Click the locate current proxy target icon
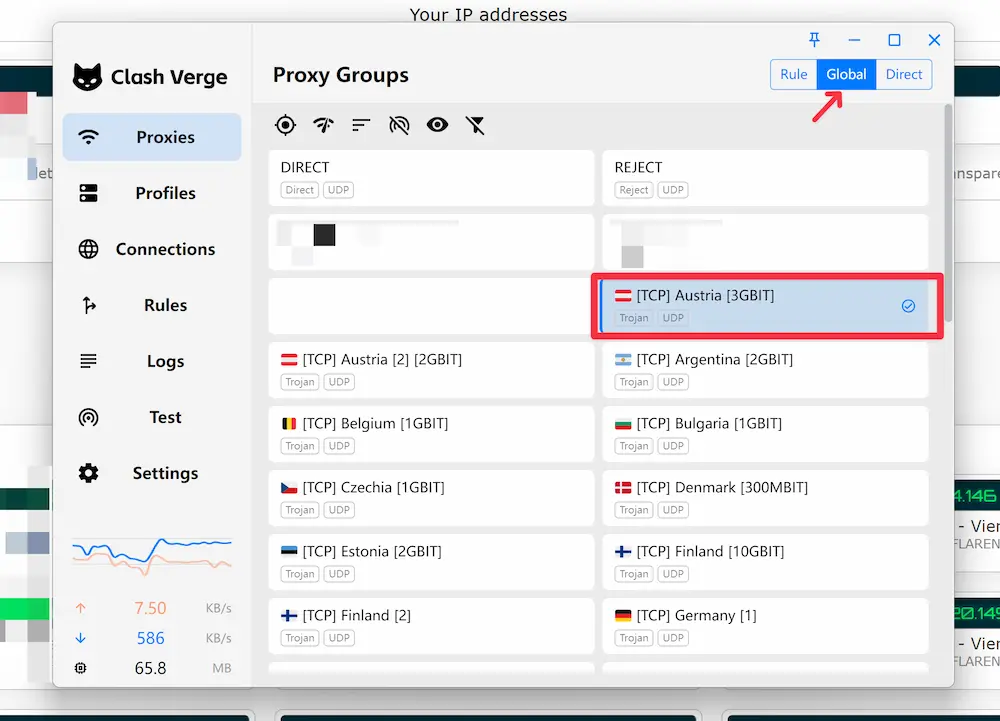Image resolution: width=1000 pixels, height=721 pixels. click(286, 125)
